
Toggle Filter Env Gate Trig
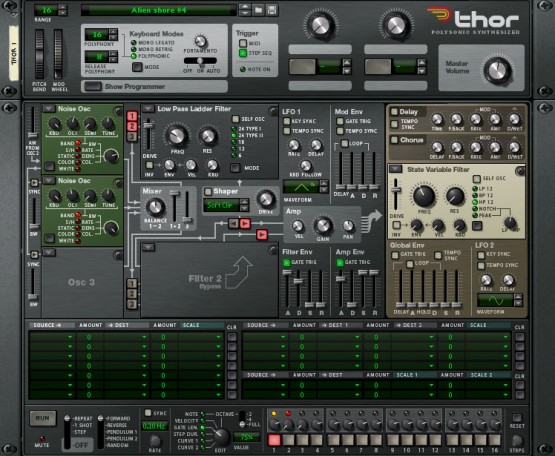point(286,262)
